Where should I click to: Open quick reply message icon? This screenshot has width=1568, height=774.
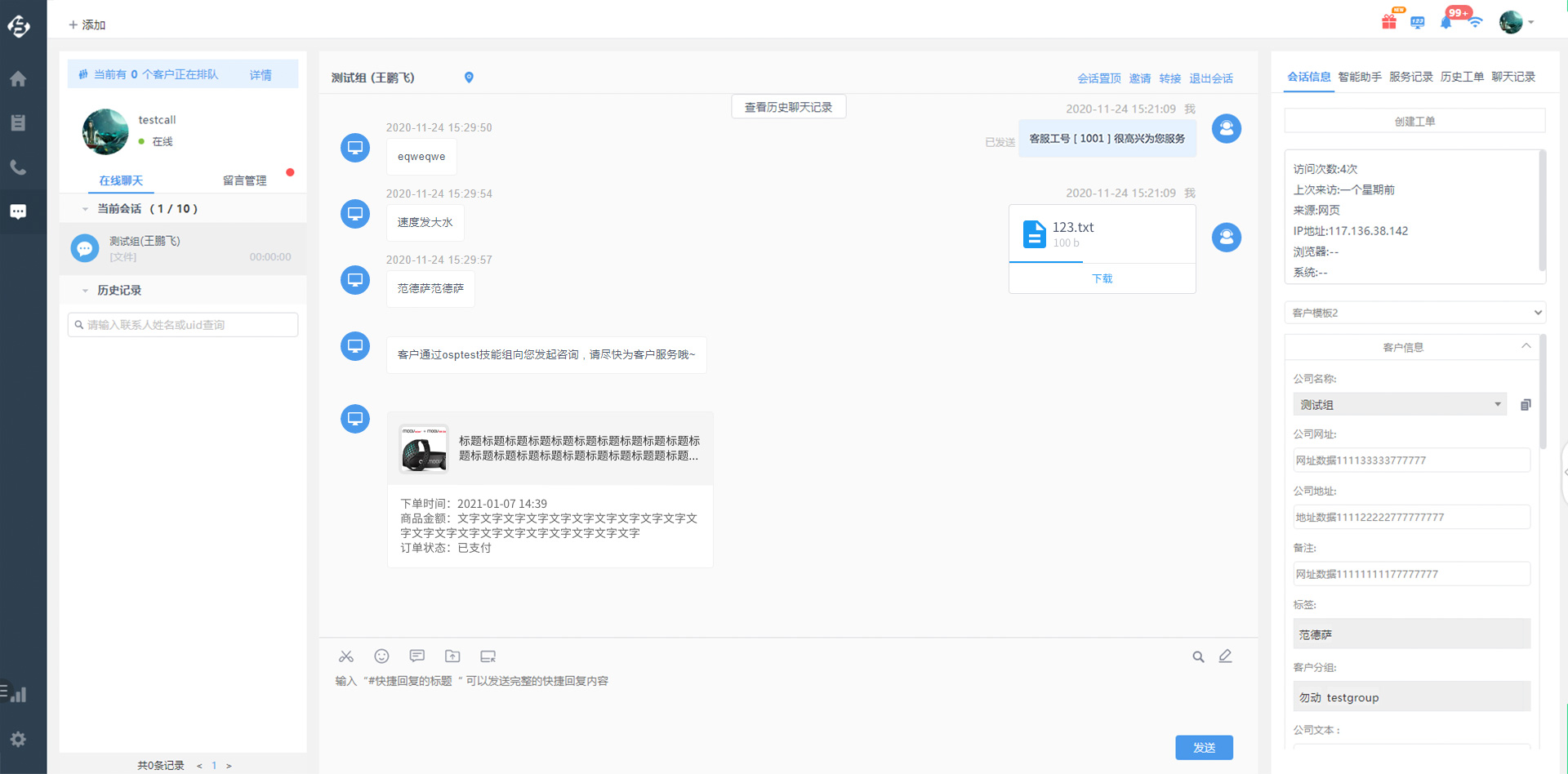point(417,656)
